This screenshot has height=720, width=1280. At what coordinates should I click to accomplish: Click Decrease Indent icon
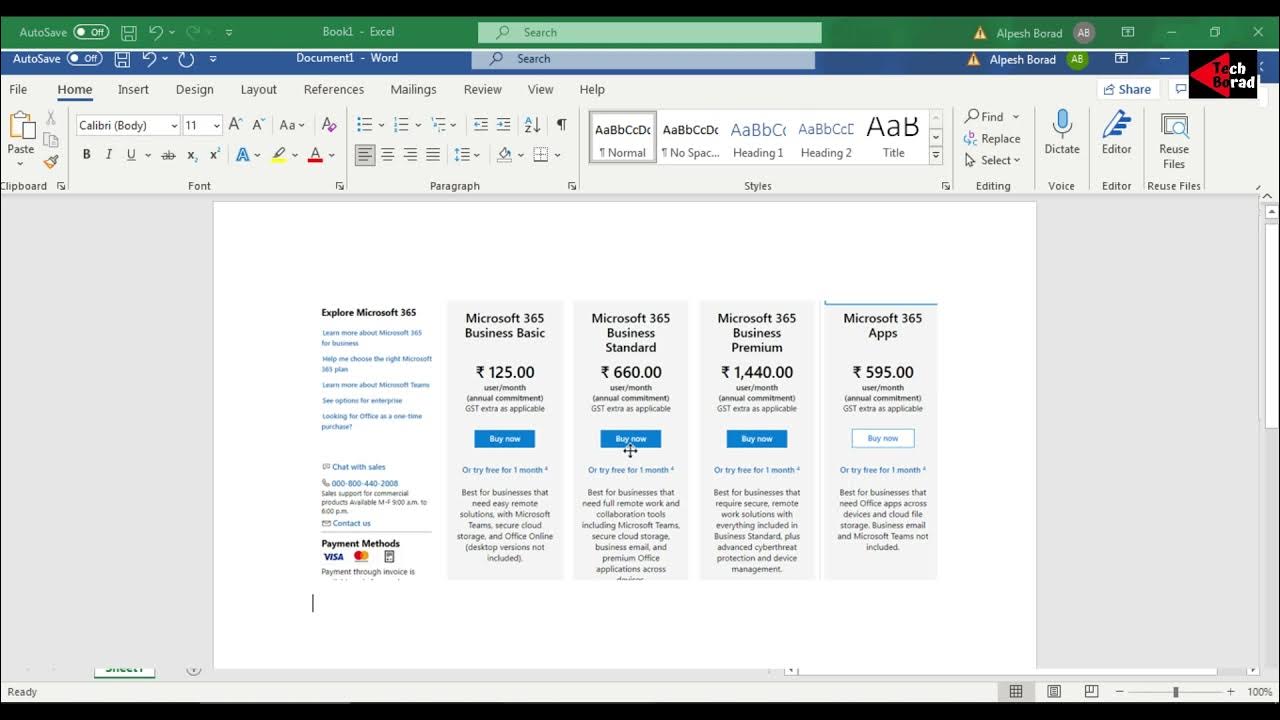coord(481,125)
